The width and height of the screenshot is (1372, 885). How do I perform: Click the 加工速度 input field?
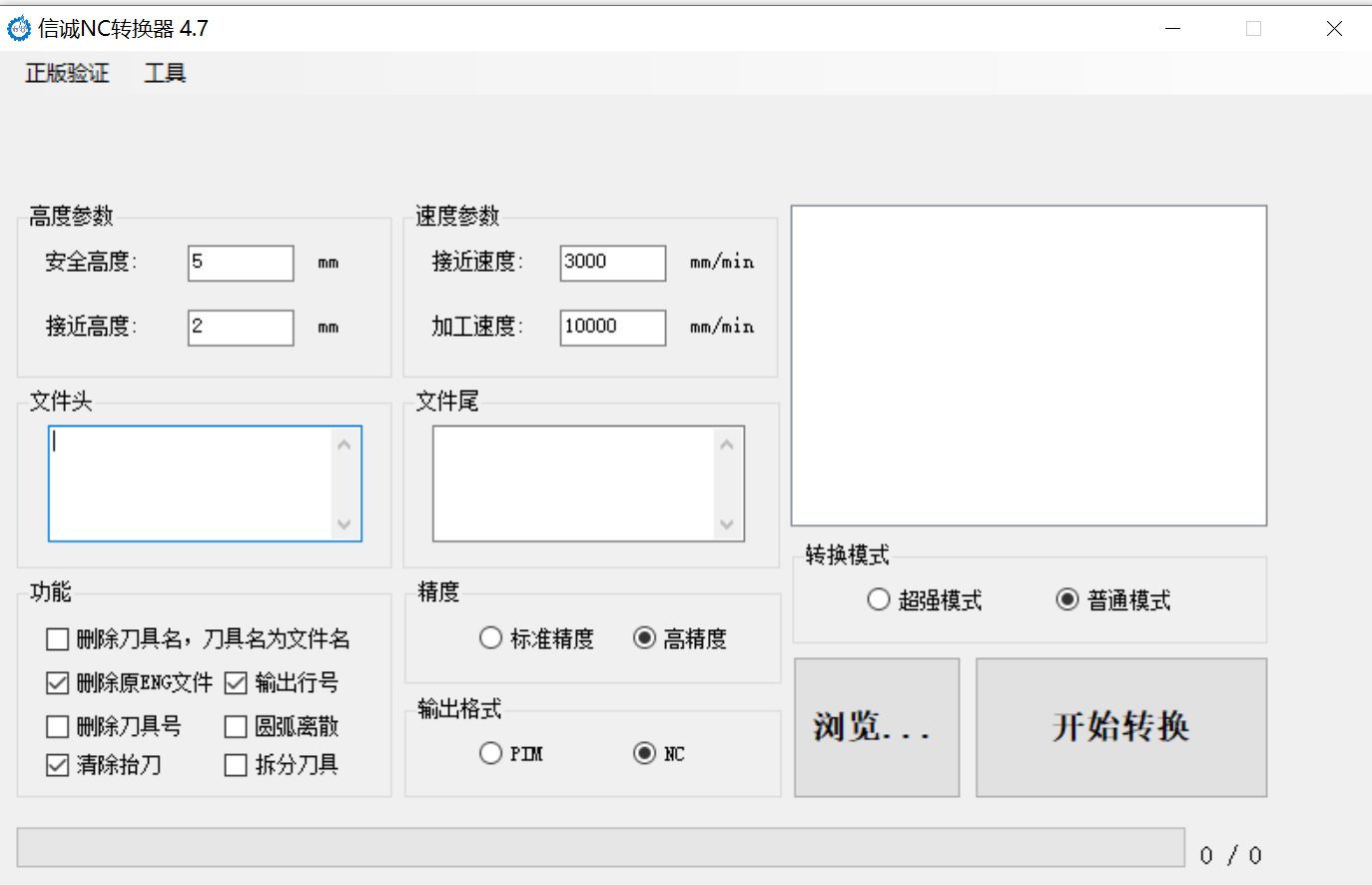pos(612,327)
